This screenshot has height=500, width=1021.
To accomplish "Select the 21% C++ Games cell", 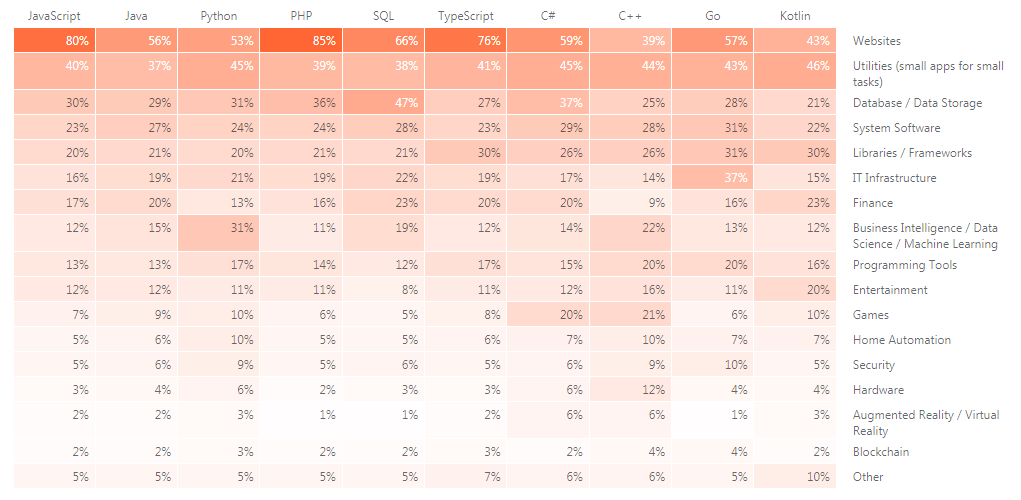I will click(630, 315).
